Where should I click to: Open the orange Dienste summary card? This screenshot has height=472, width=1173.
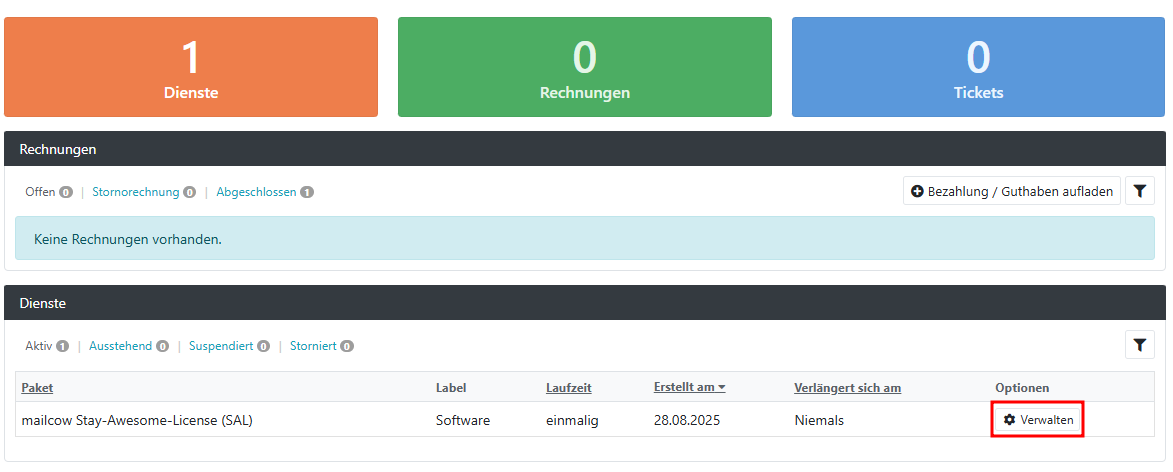pyautogui.click(x=191, y=67)
